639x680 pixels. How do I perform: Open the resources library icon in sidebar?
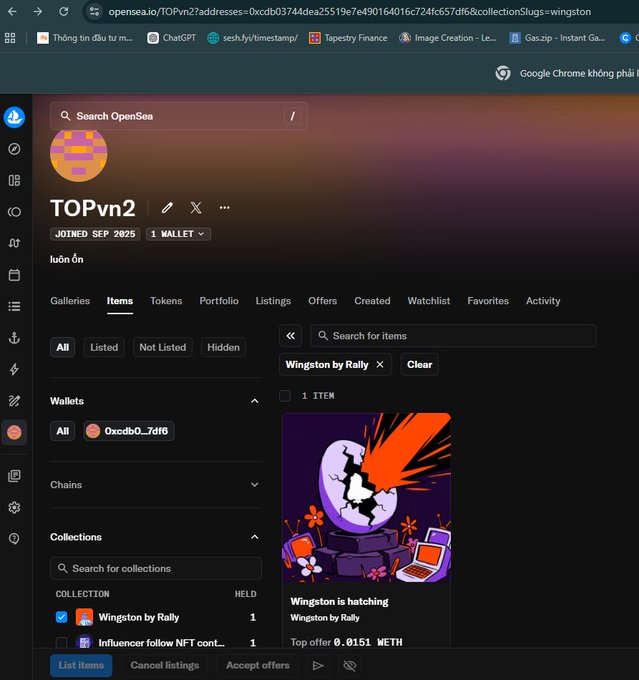click(14, 476)
